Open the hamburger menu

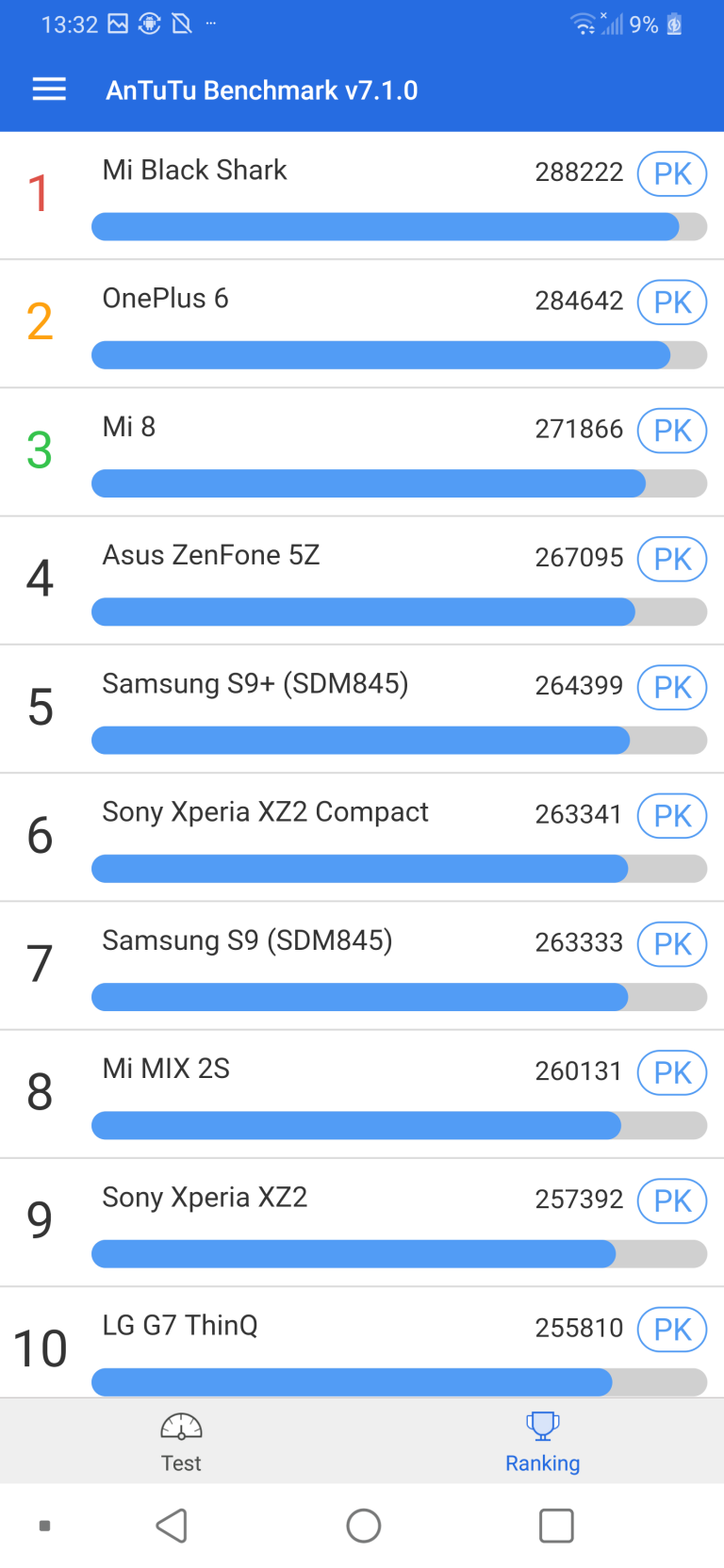coord(49,90)
